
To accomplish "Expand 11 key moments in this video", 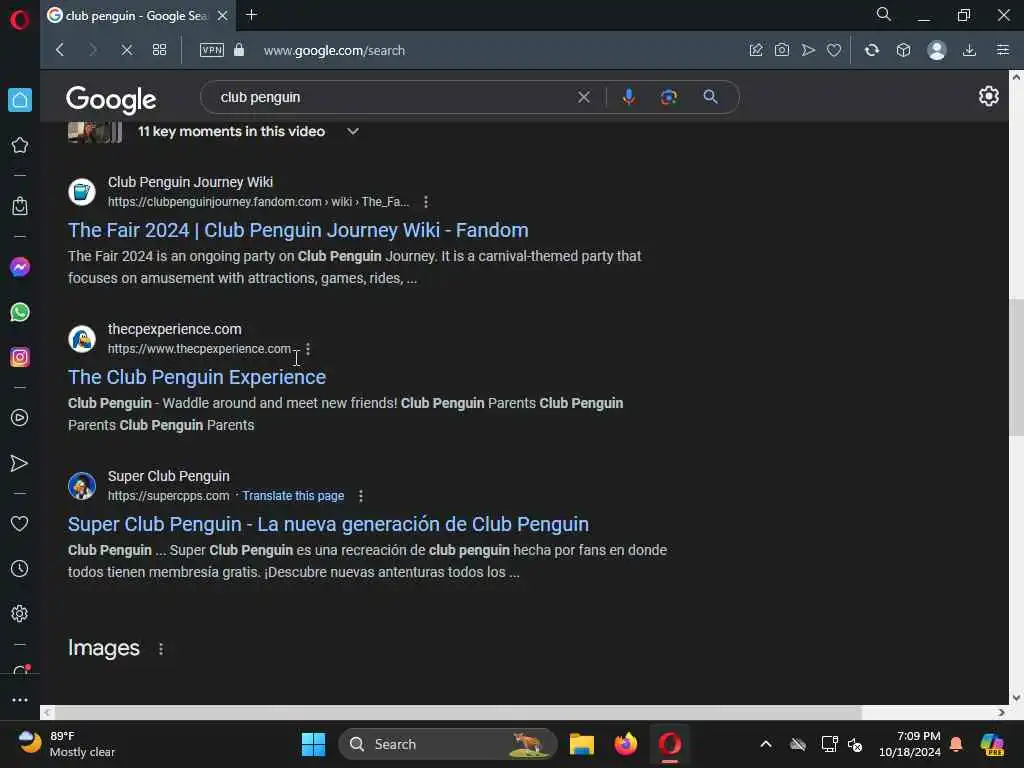I will [x=249, y=131].
